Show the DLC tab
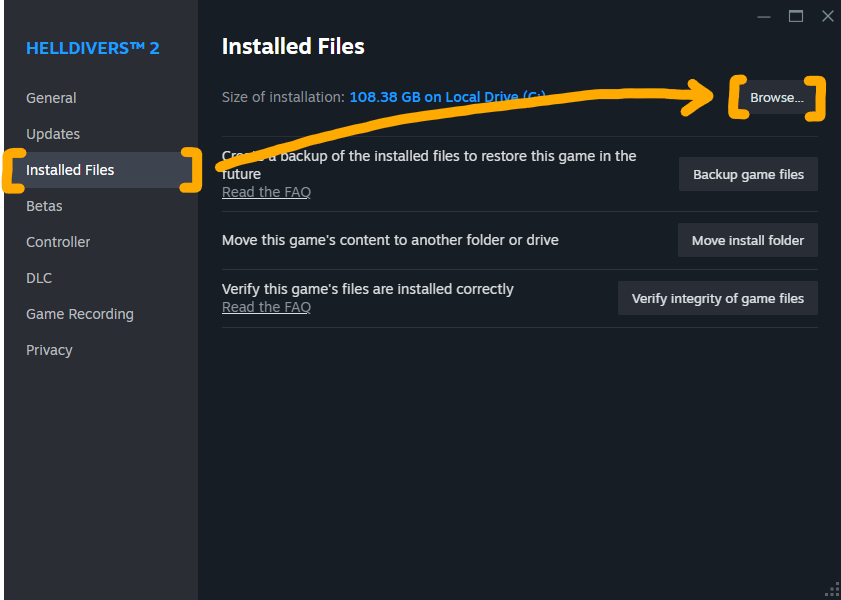The image size is (841, 600). (39, 278)
